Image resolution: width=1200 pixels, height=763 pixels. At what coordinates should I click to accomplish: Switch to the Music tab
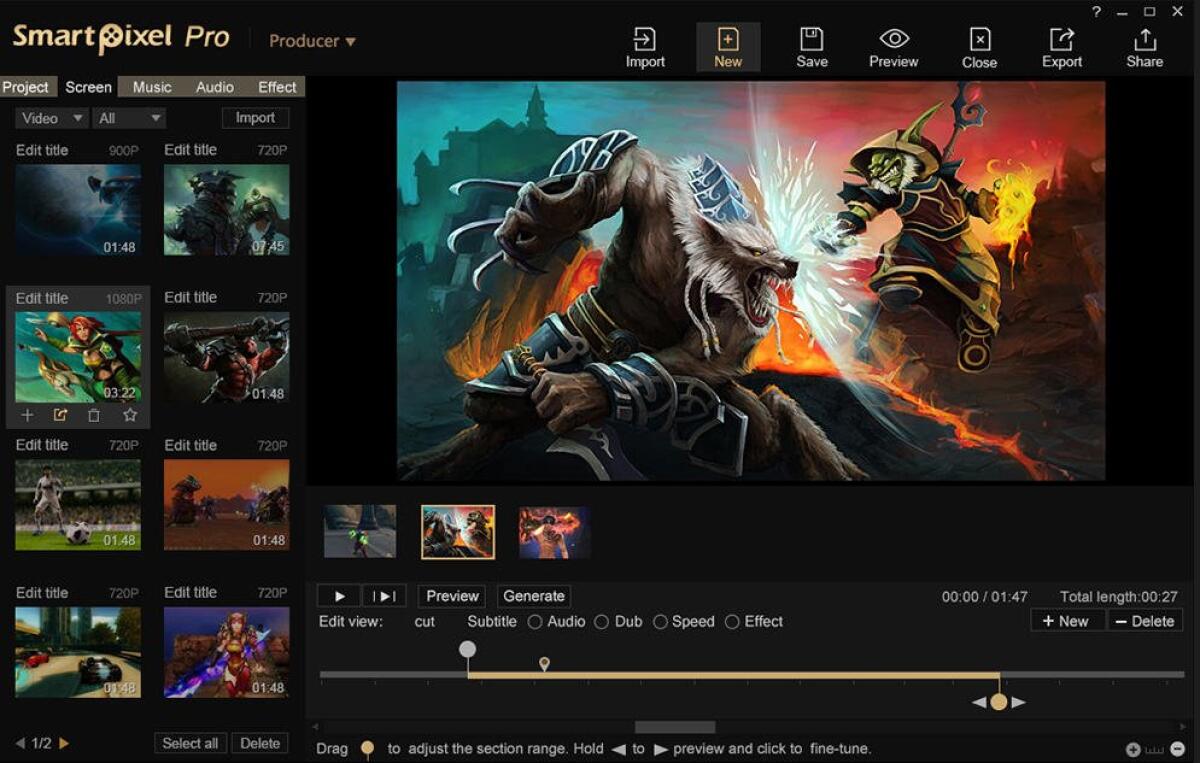tap(151, 87)
